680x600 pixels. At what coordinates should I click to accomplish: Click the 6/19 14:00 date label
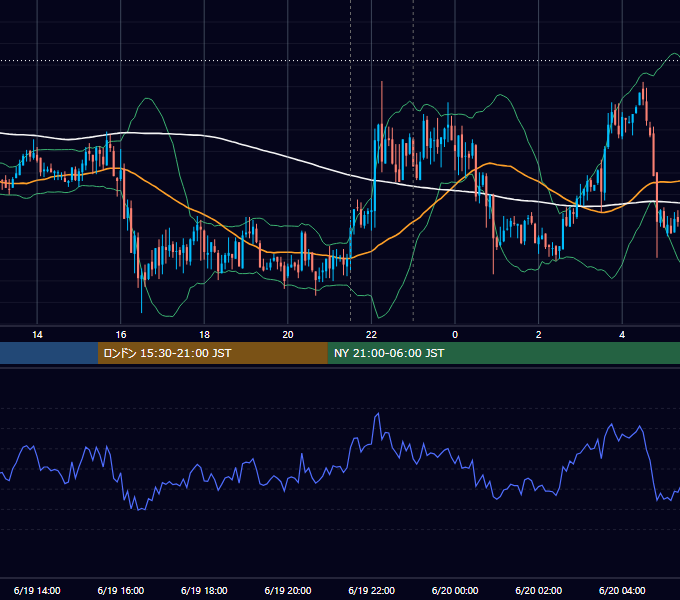[x=37, y=590]
